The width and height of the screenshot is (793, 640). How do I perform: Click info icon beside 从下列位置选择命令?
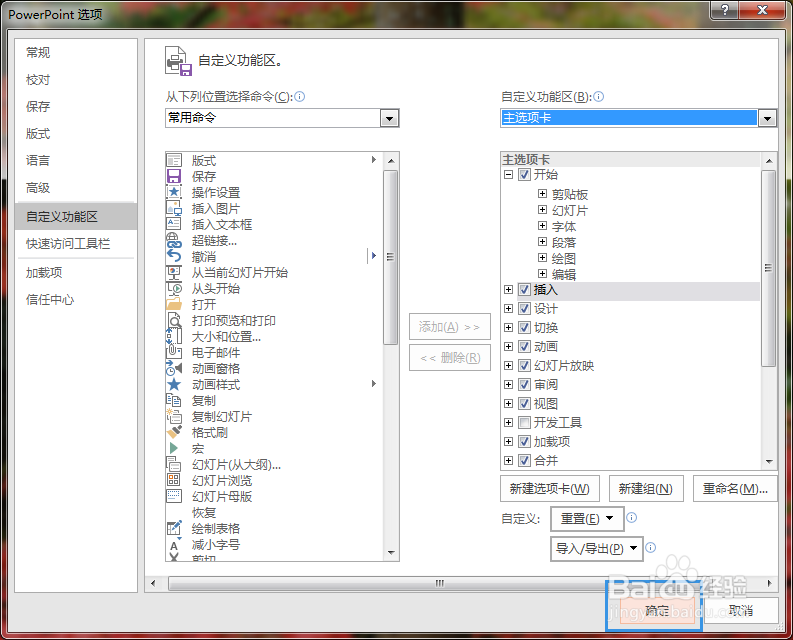point(299,96)
